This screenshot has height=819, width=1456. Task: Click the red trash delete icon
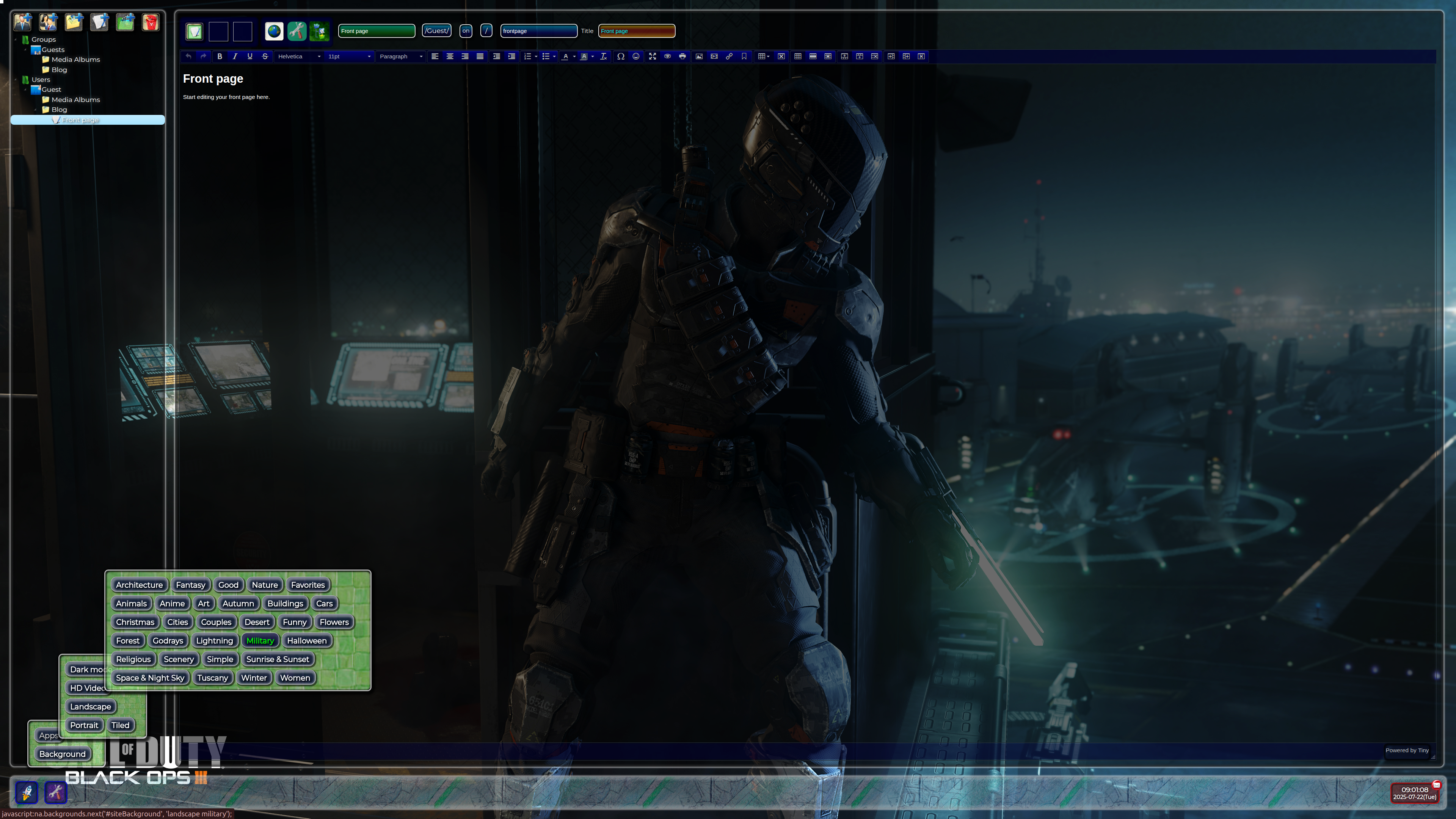[x=151, y=22]
